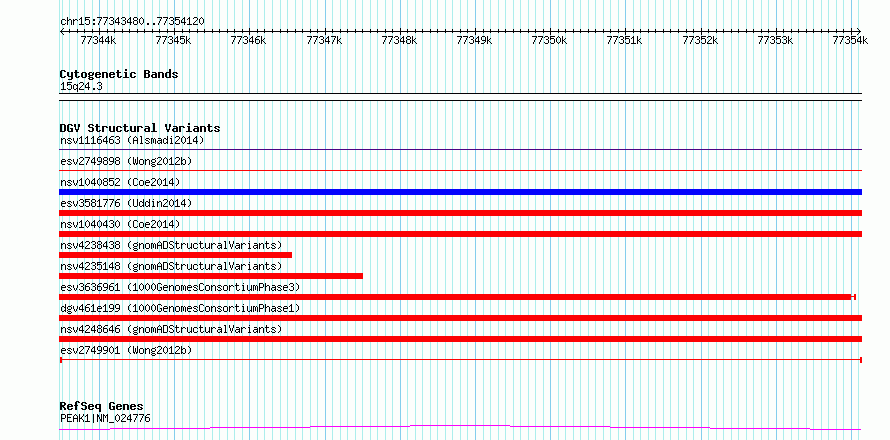Open the PEAK1|NM_024776 gene label
Screen dimensions: 890x440
click(105, 419)
